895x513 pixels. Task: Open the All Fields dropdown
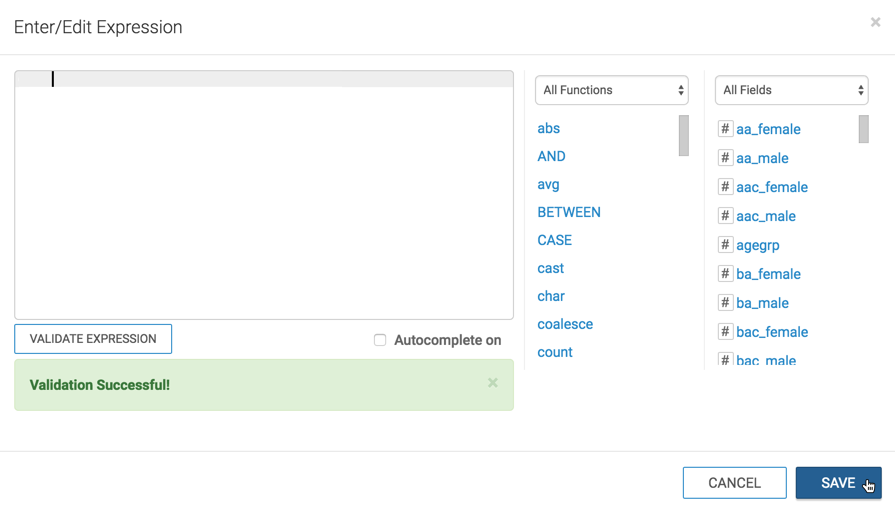791,90
